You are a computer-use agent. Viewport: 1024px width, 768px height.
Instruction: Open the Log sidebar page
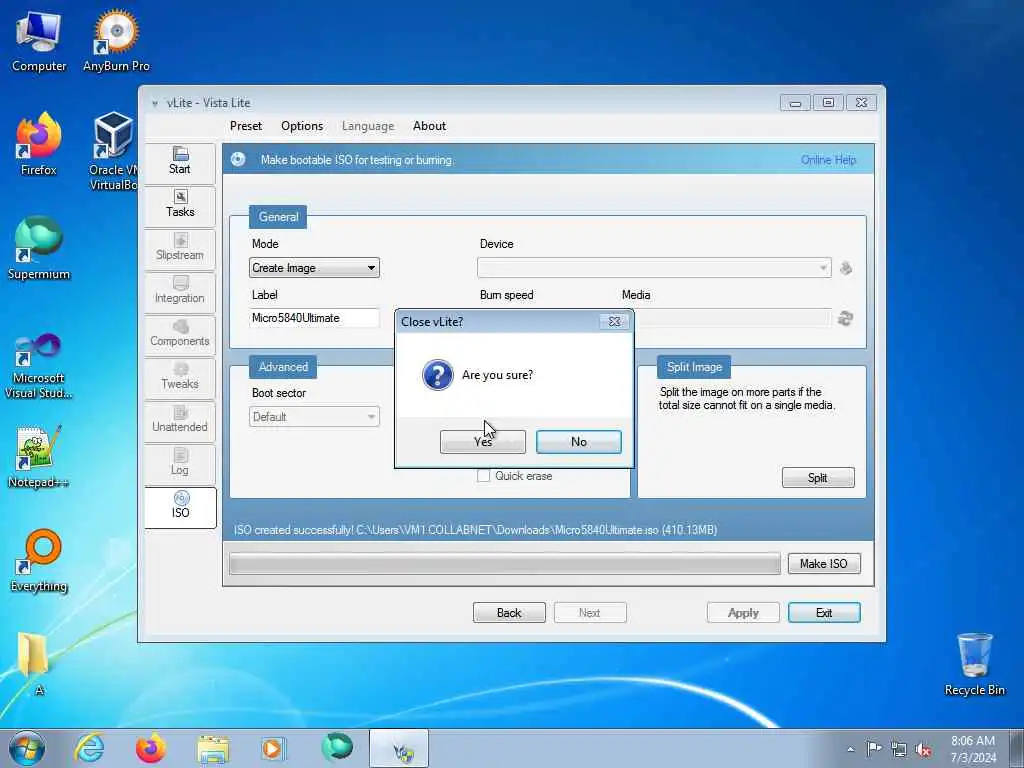180,463
